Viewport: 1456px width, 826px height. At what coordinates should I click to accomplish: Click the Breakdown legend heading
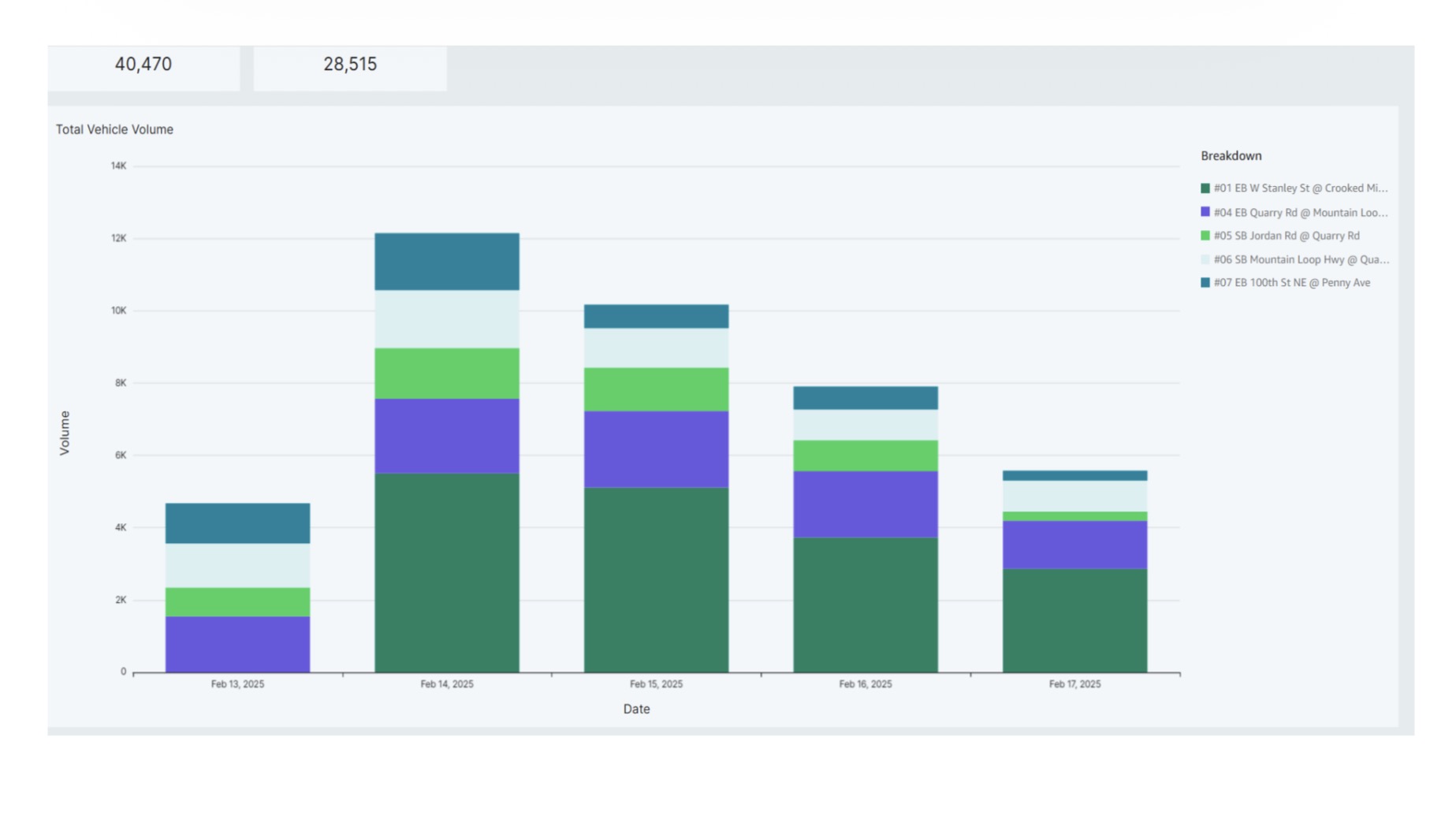(x=1231, y=156)
